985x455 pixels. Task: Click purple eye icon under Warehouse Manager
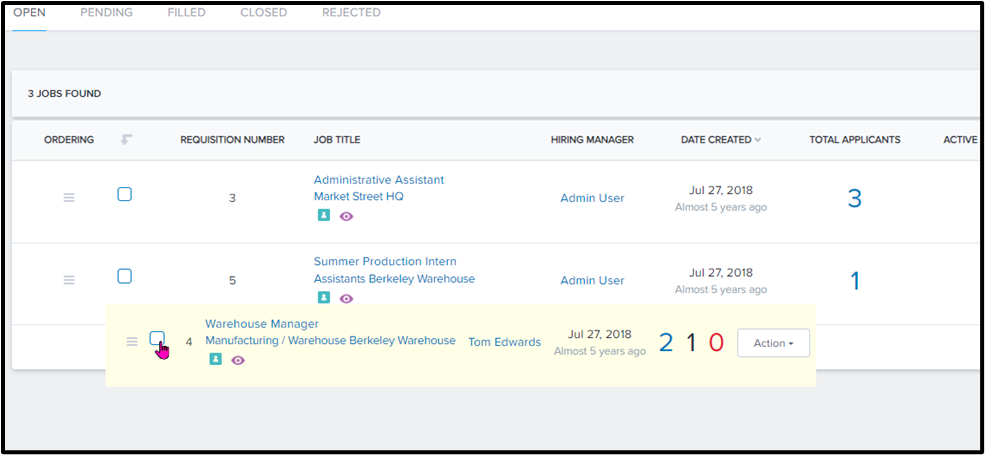(x=238, y=360)
